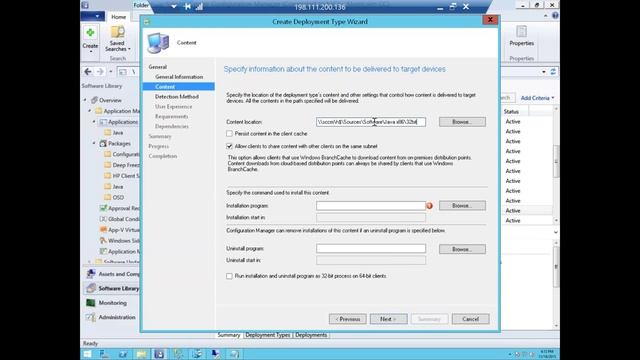The width and height of the screenshot is (640, 360).
Task: Click the Windows Sideloading Keys icon
Action: coord(103,240)
